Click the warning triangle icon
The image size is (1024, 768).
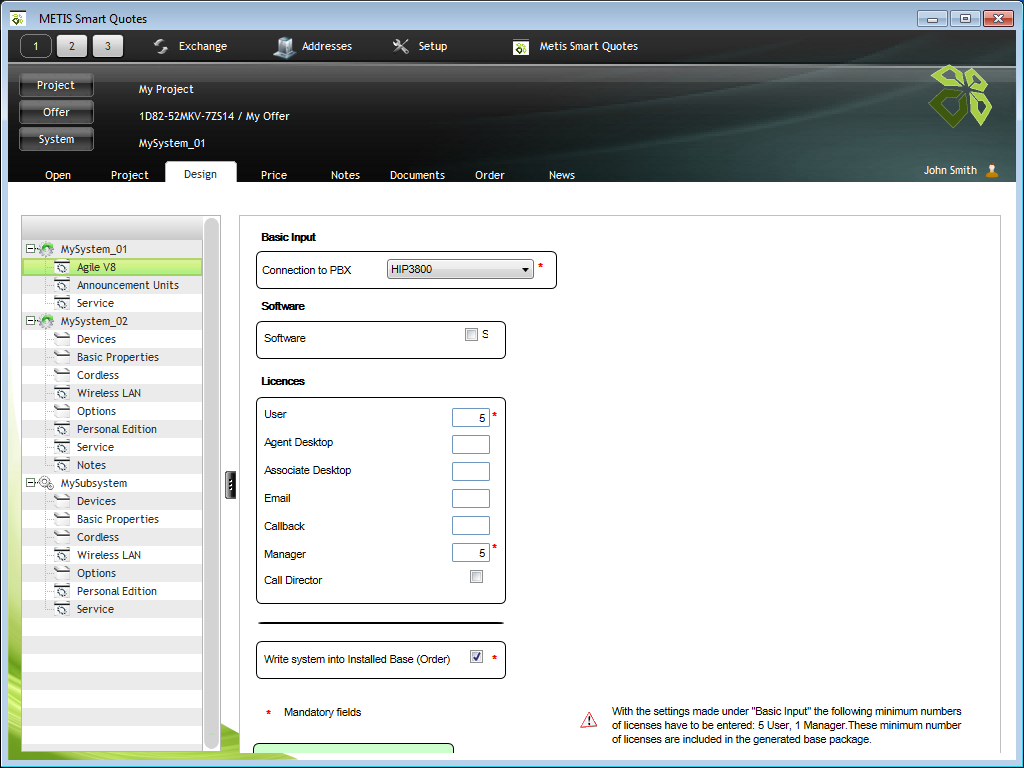(588, 720)
